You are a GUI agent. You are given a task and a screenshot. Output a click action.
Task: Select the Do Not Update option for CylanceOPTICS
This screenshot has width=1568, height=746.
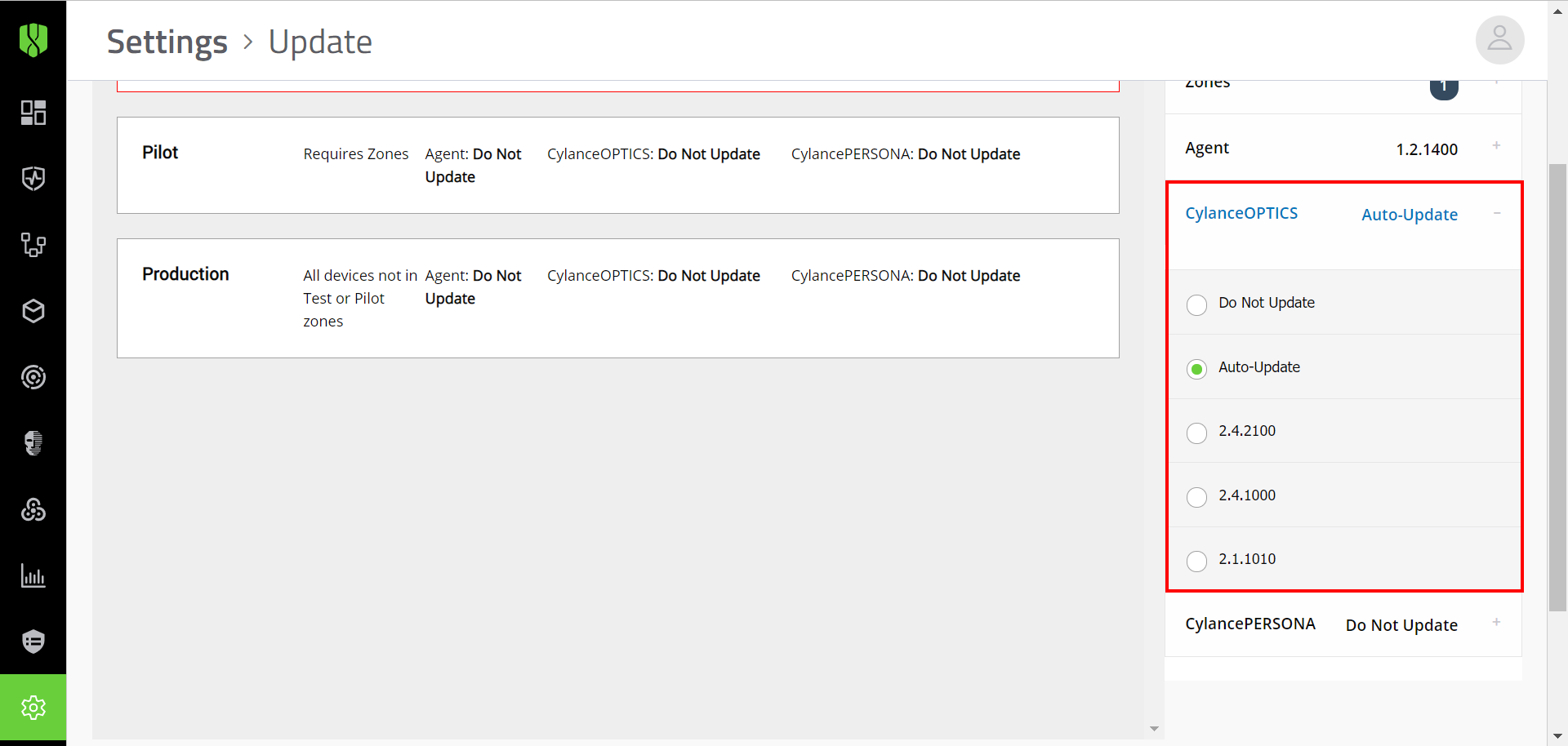1196,304
